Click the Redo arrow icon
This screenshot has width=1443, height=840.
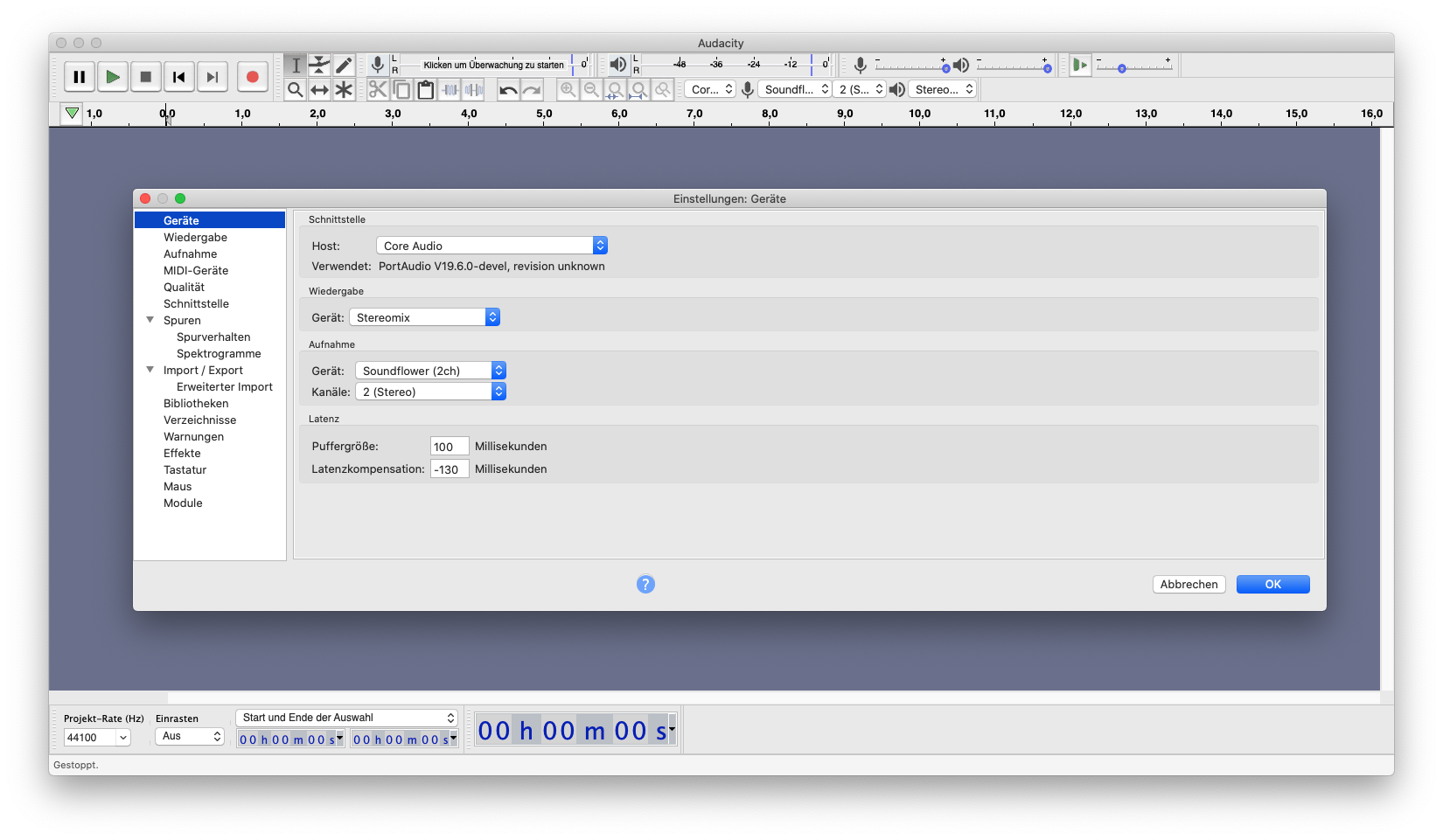532,89
